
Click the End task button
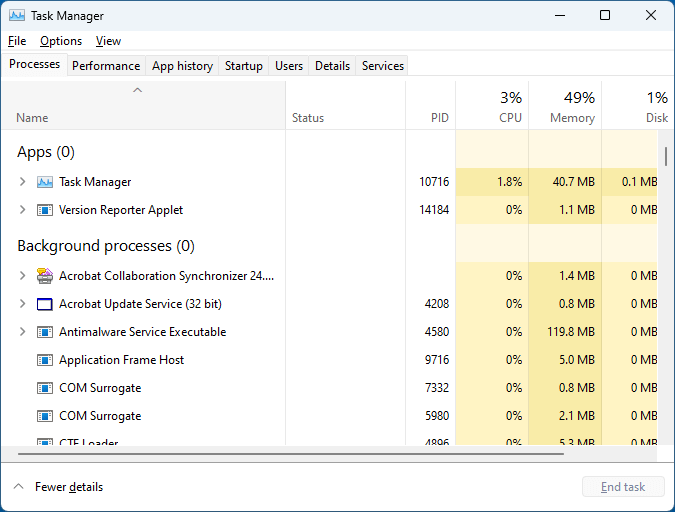(x=623, y=487)
